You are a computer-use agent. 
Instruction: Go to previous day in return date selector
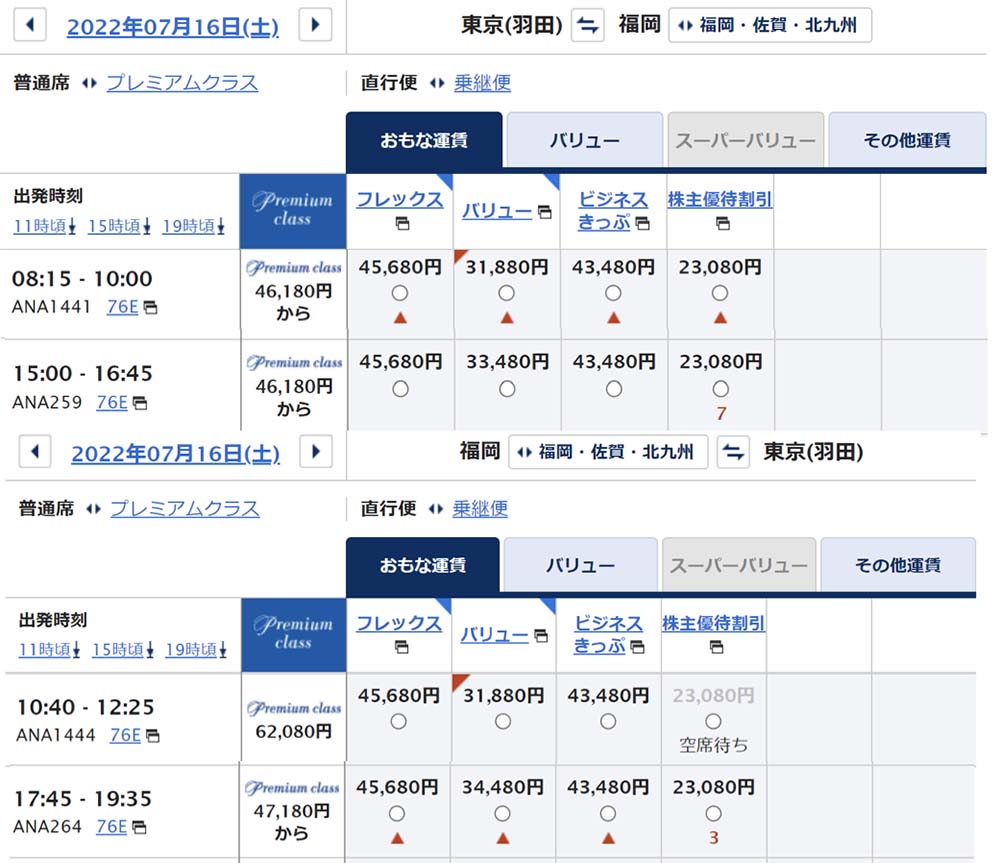click(x=35, y=452)
